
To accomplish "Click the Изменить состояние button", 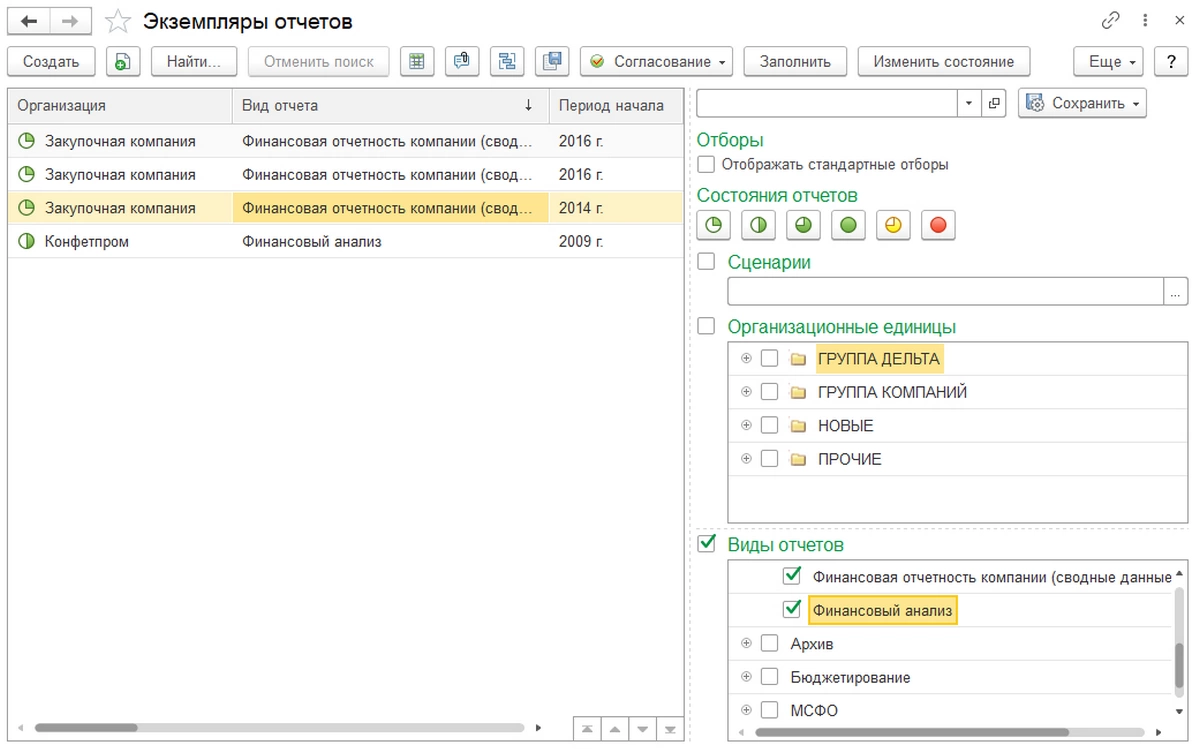I will tap(944, 61).
